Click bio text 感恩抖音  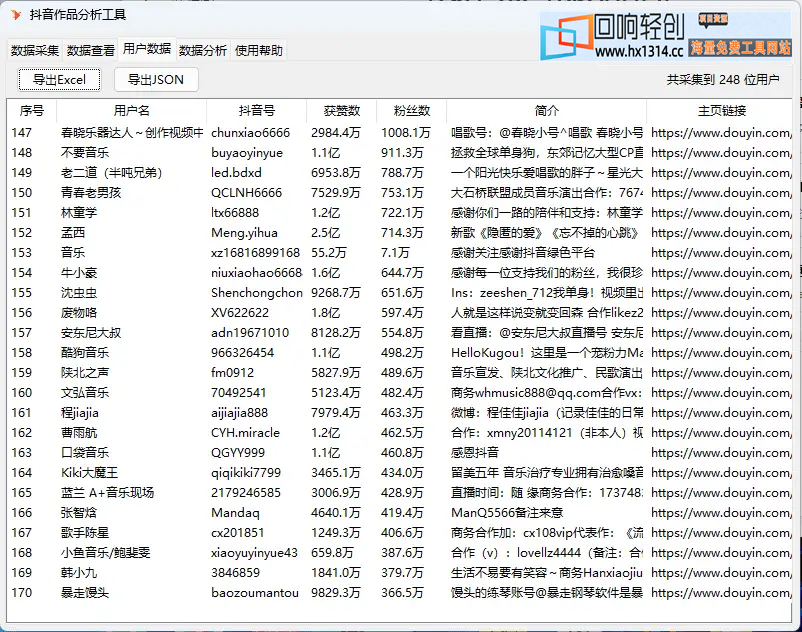[475, 453]
